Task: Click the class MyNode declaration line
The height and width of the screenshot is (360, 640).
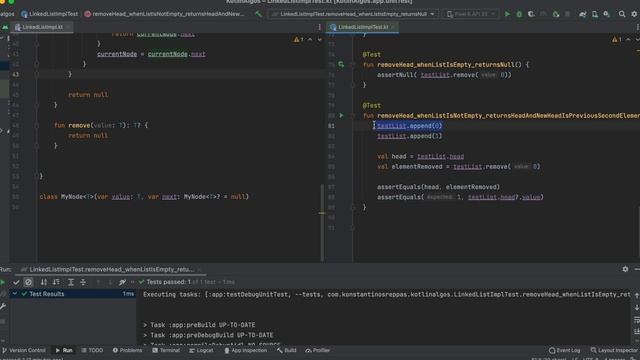Action: 144,197
